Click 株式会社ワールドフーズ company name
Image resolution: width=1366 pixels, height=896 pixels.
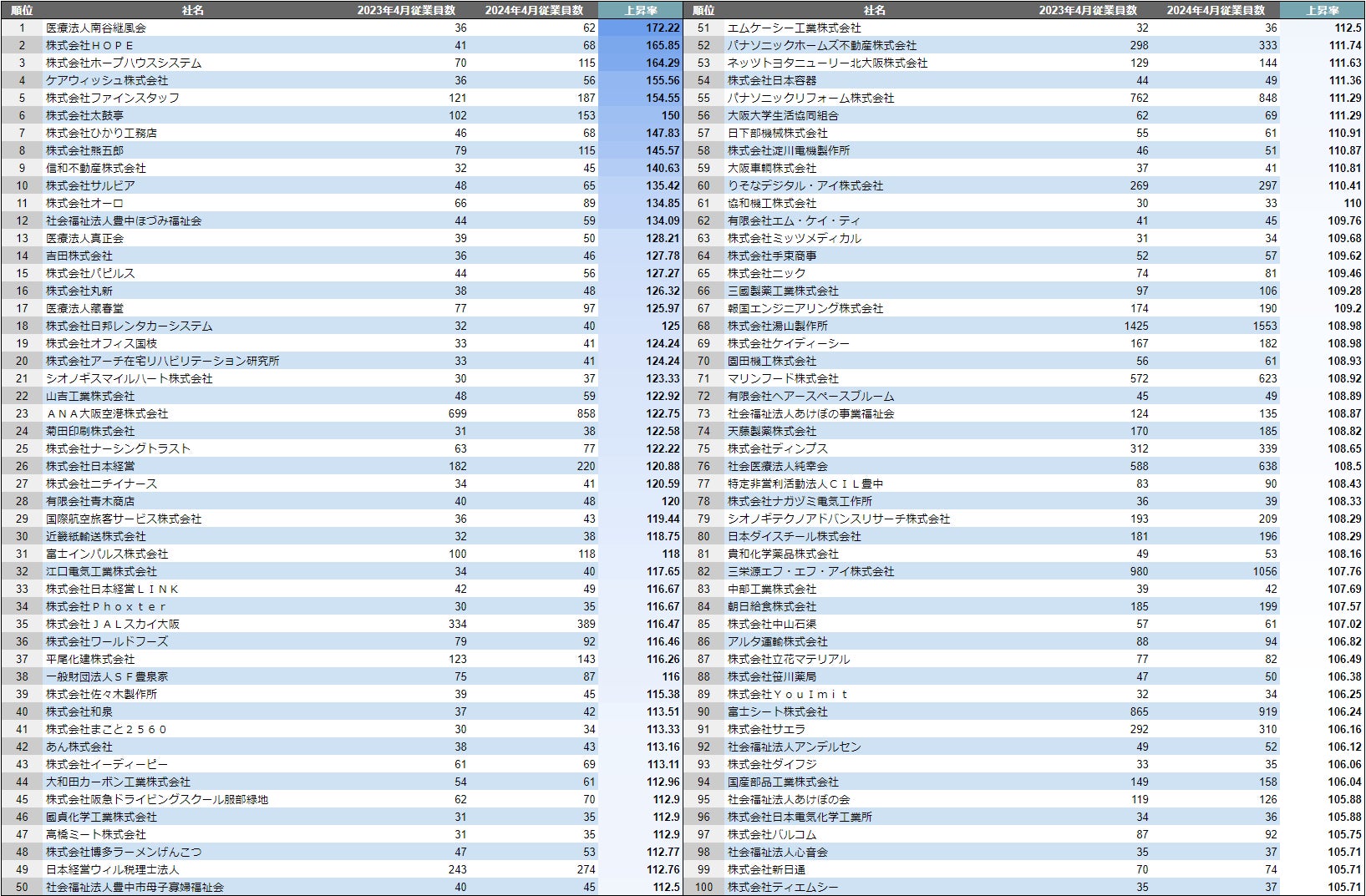tap(107, 641)
